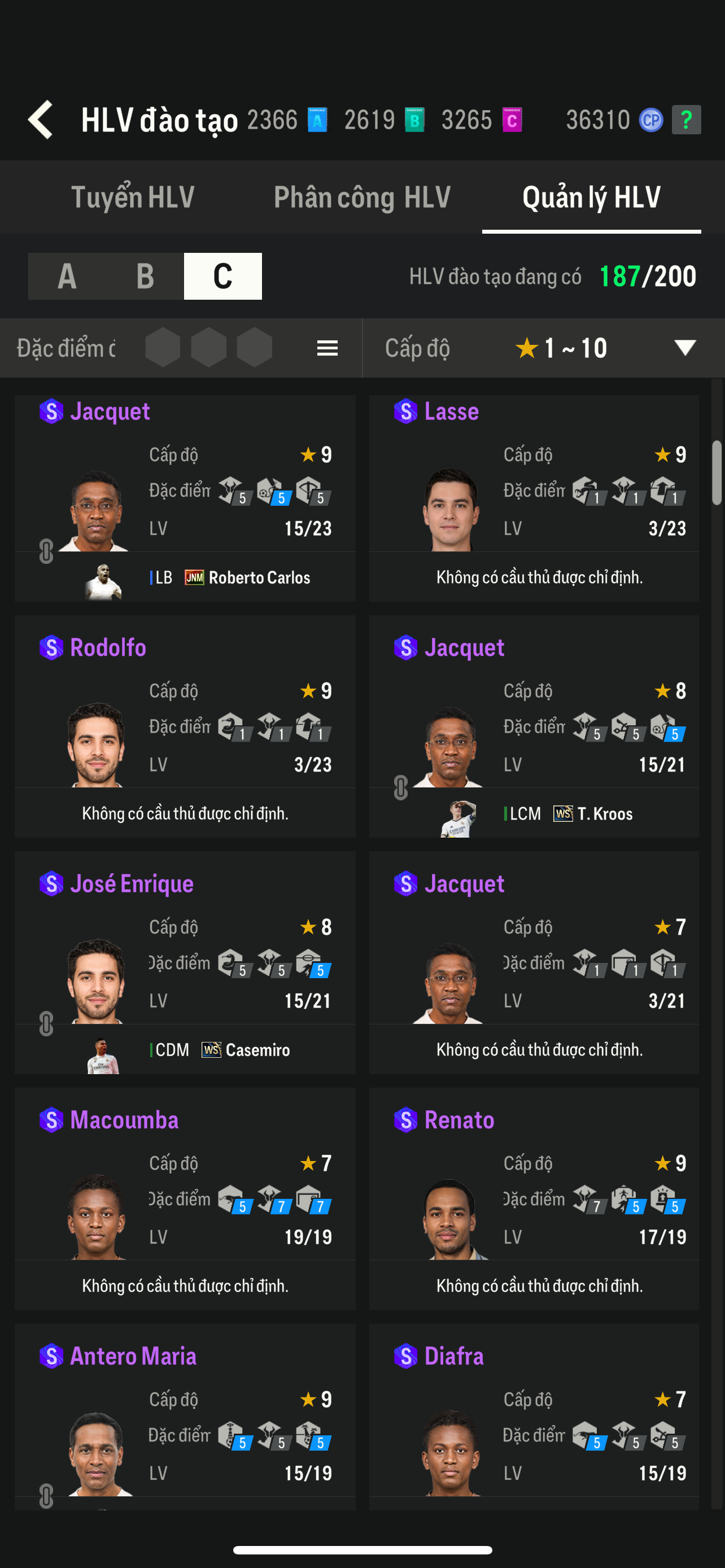Open the green question mark help
Viewport: 725px width, 1568px height.
tap(686, 120)
